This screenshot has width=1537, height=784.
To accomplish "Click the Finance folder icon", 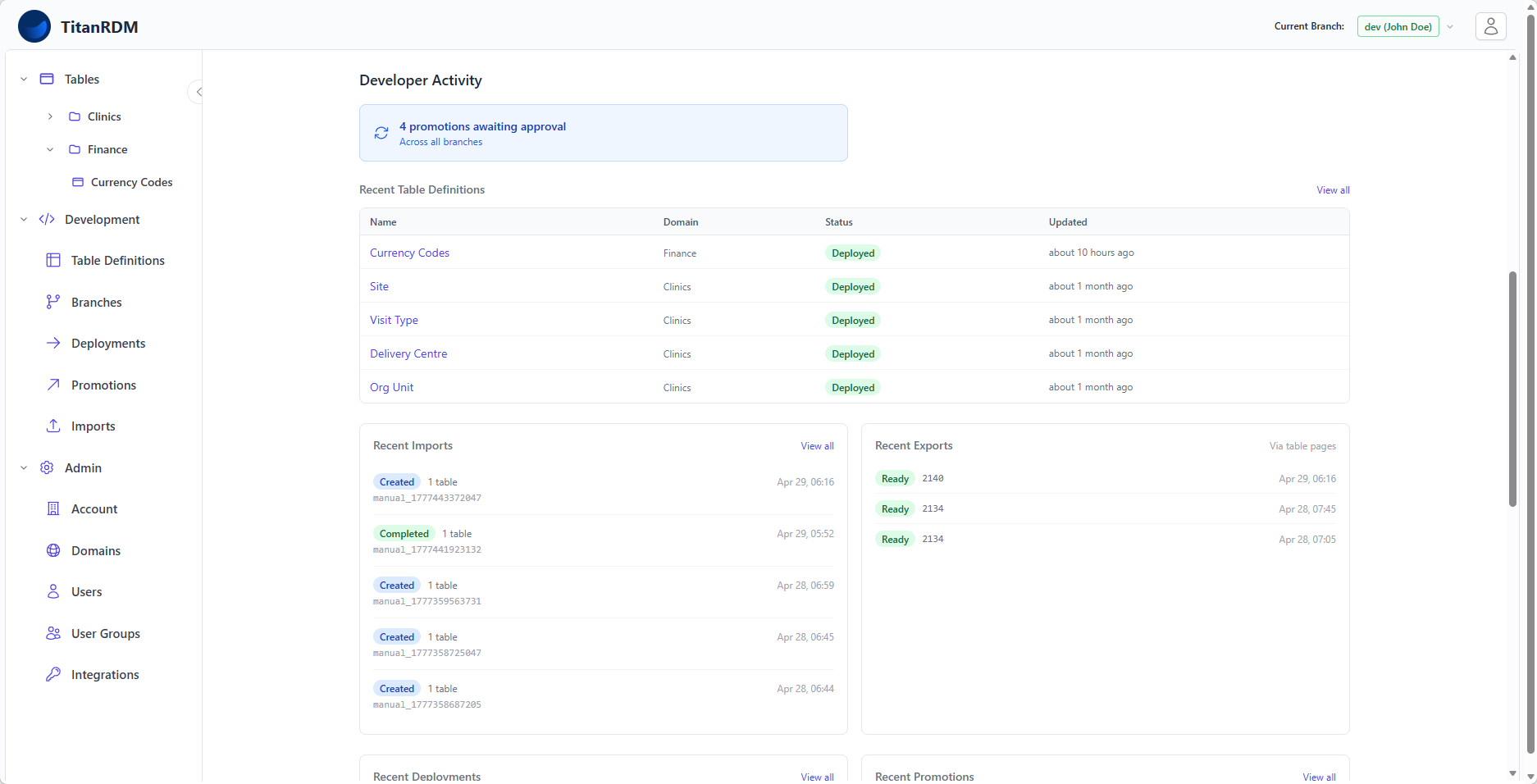I will [75, 149].
